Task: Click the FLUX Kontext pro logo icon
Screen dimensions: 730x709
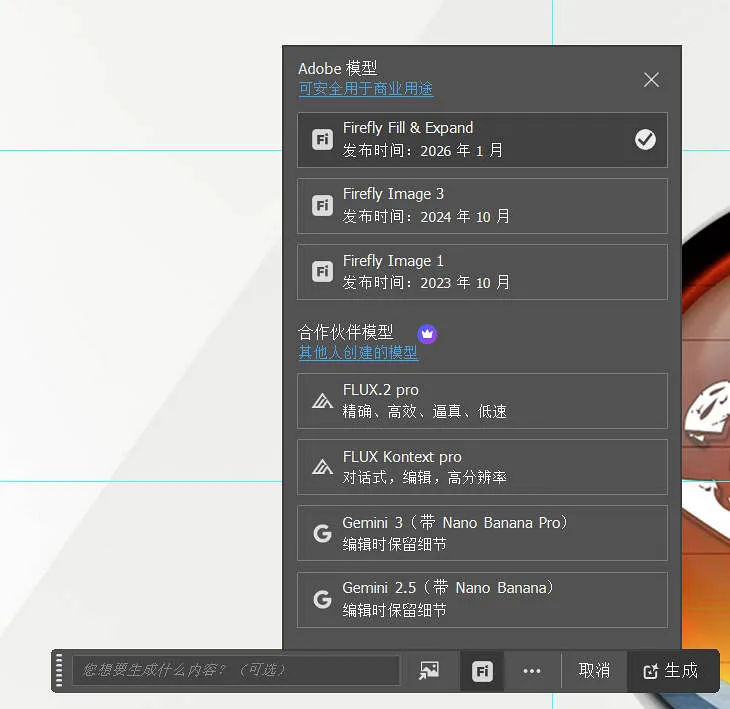Action: (x=322, y=467)
